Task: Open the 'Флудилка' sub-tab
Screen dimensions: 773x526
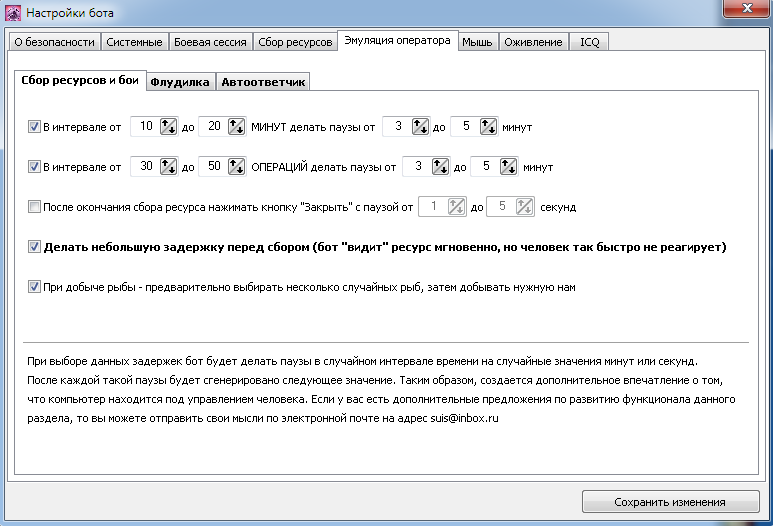Action: 180,82
